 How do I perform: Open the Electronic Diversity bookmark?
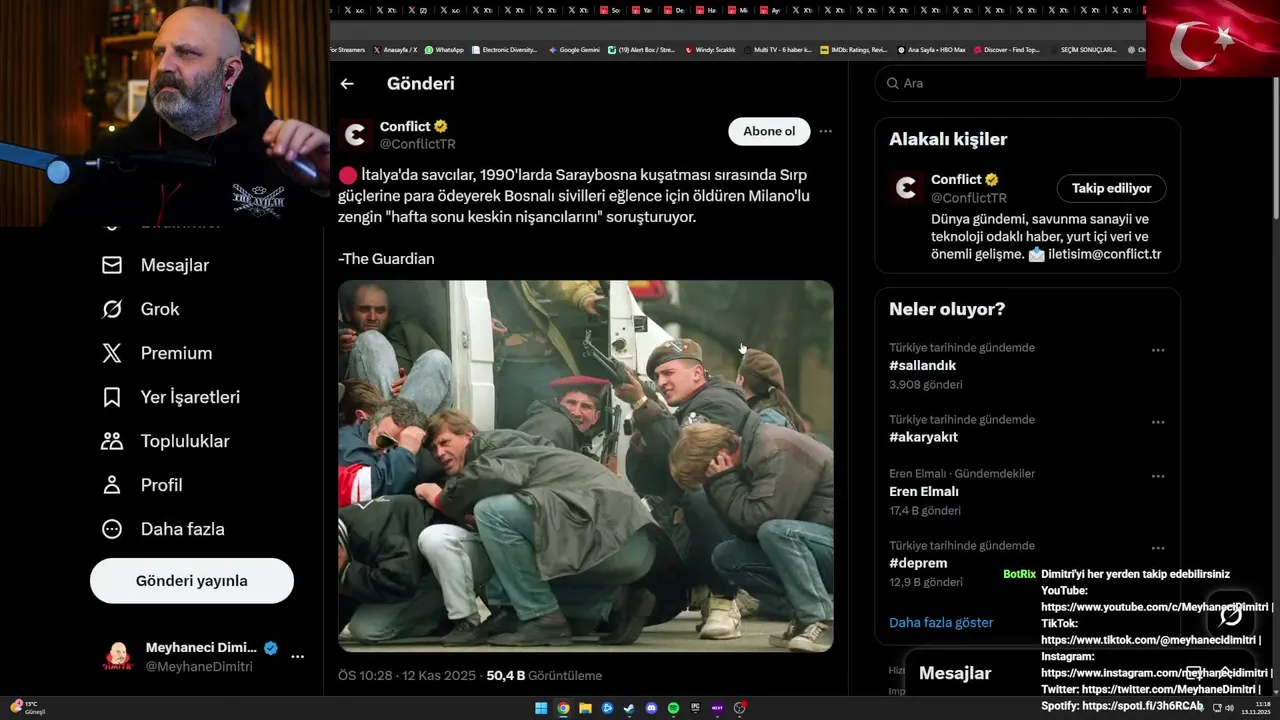pyautogui.click(x=505, y=49)
